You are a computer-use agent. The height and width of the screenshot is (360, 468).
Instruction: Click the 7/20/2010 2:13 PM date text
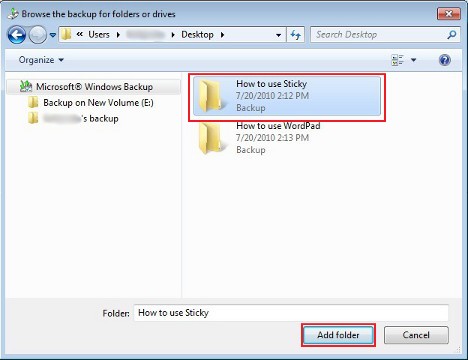click(x=272, y=138)
